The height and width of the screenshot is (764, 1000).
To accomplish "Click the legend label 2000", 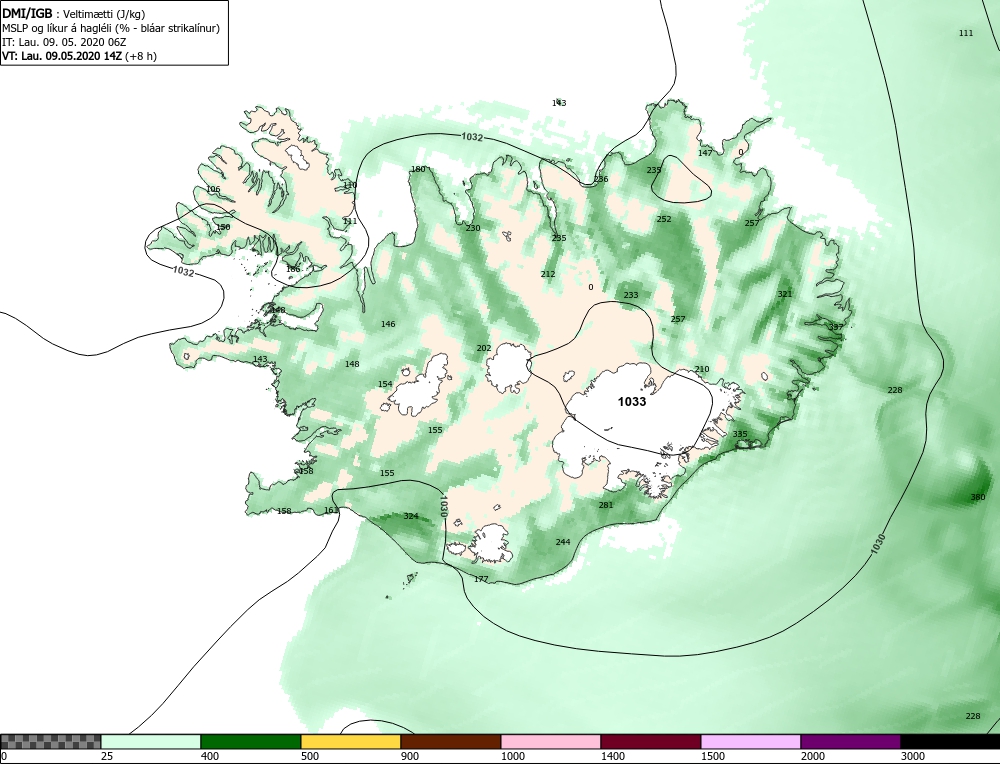I will (x=813, y=756).
